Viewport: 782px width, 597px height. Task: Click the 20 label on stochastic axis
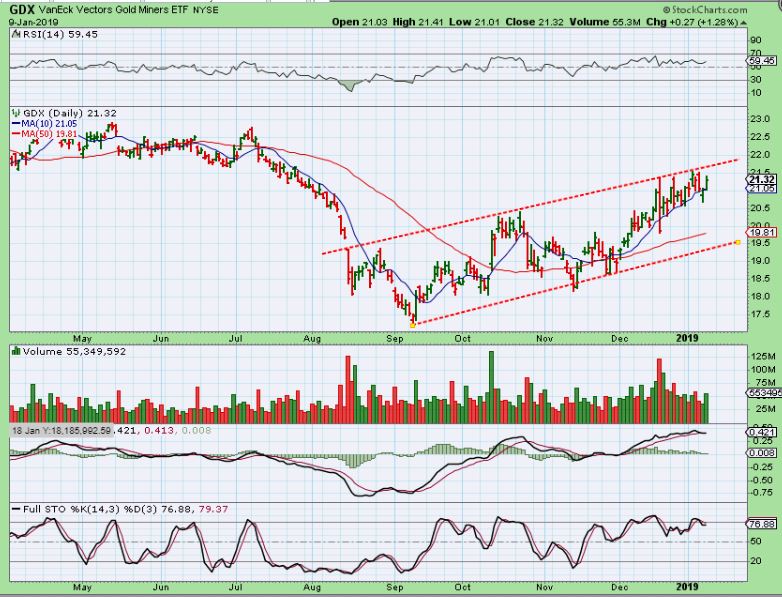755,561
